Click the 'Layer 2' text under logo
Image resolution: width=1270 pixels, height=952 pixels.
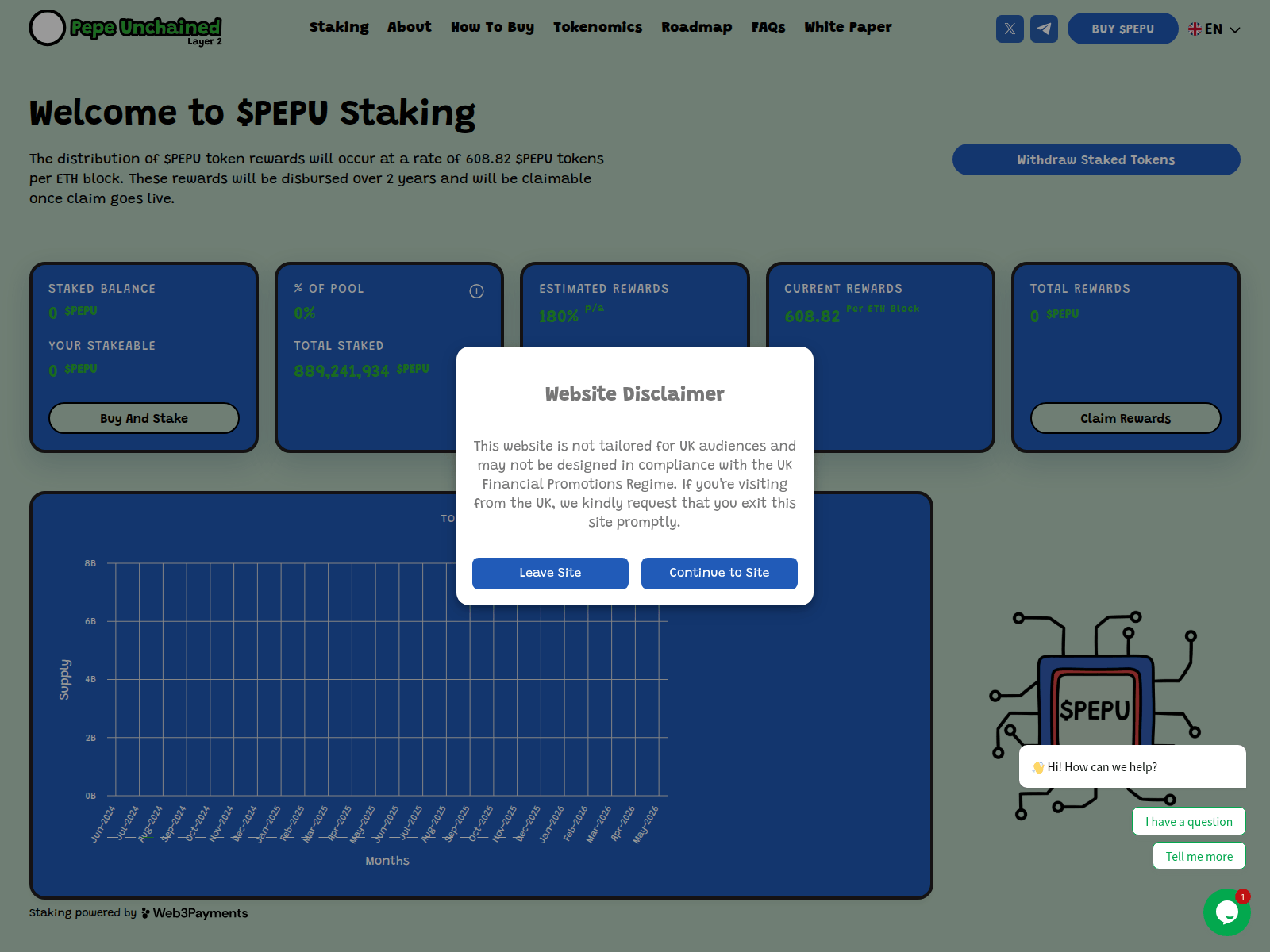click(205, 41)
